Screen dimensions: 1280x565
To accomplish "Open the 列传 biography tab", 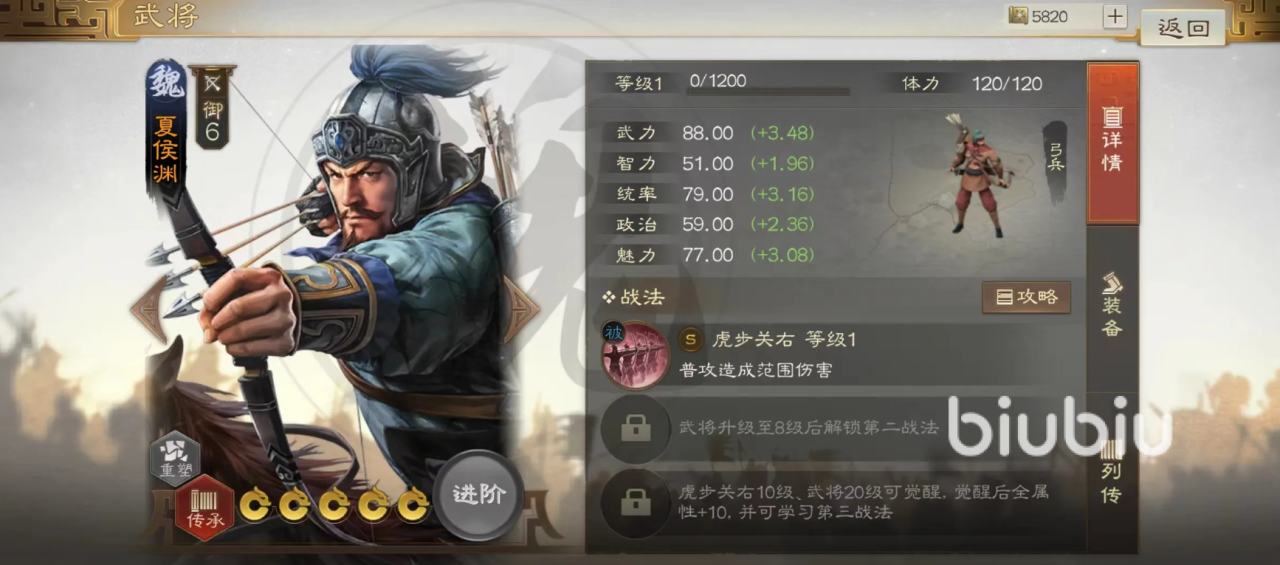I will pos(1112,470).
